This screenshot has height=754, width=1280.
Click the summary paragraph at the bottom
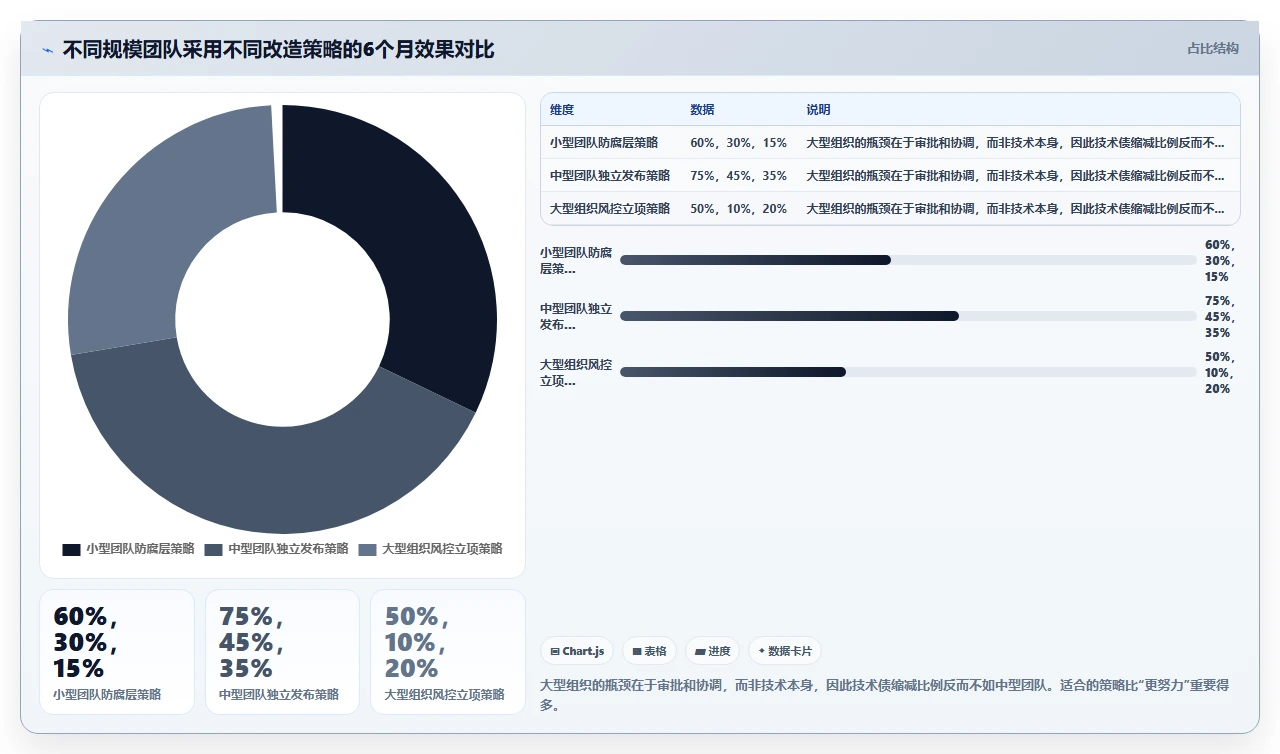pos(884,695)
